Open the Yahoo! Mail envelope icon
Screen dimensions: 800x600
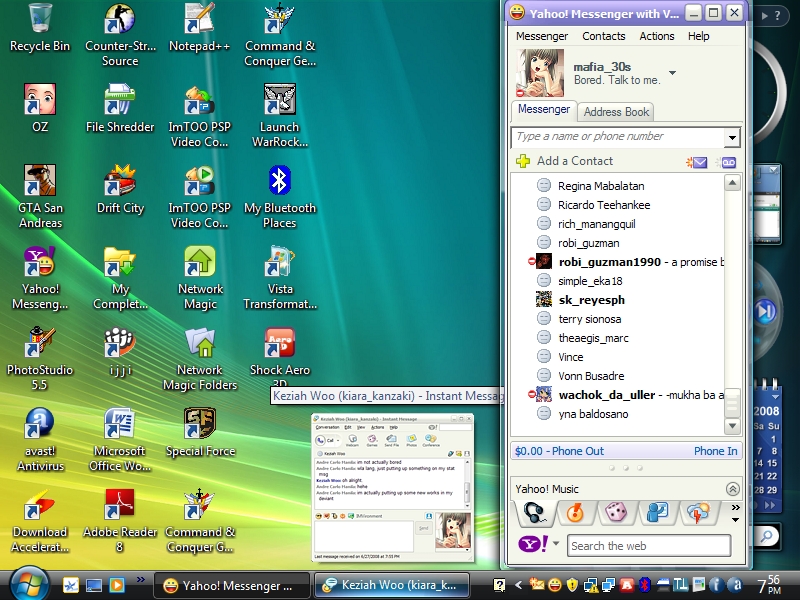coord(697,162)
